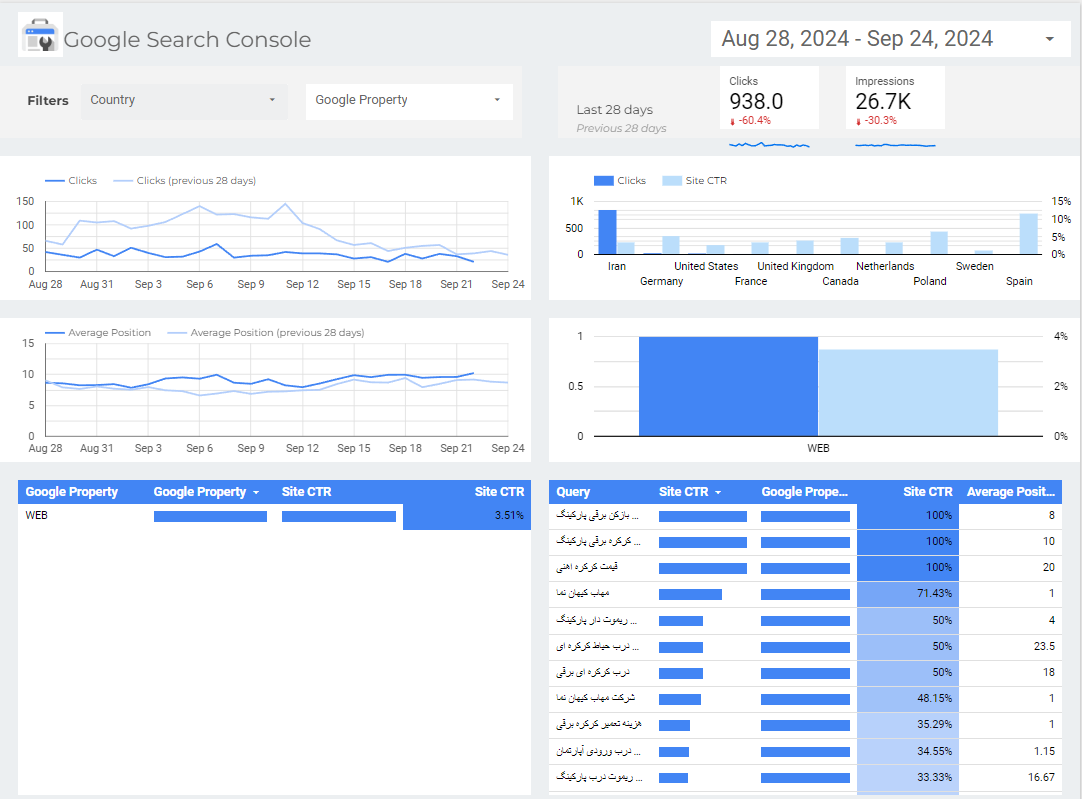Click the WEB row in property table
This screenshot has height=799, width=1082.
274,515
